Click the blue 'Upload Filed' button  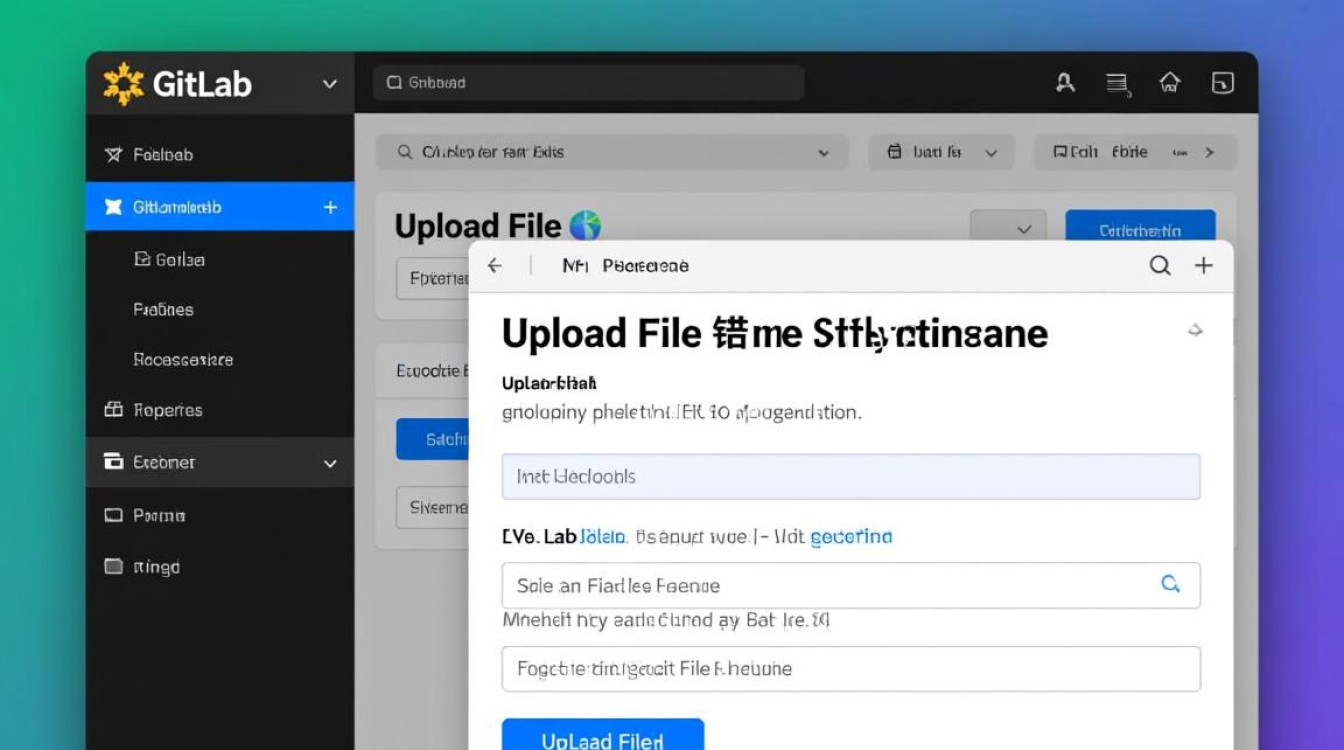coord(603,735)
